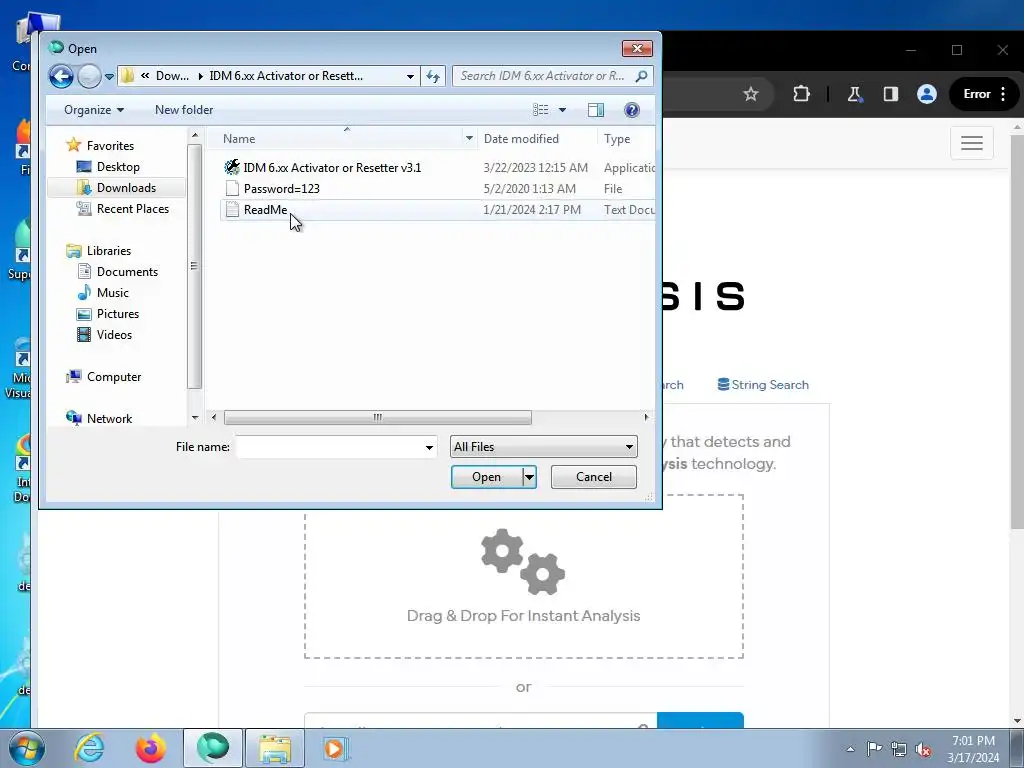Select the Password=123 file
Image resolution: width=1024 pixels, height=768 pixels.
tap(281, 189)
